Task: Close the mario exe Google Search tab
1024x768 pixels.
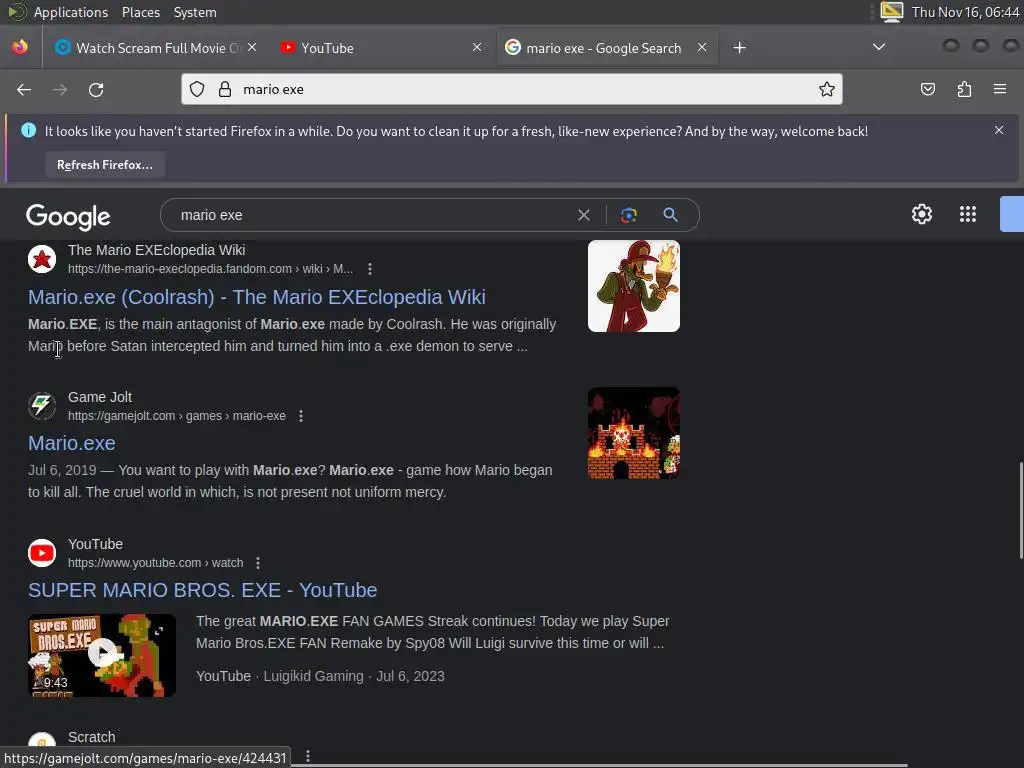Action: point(702,47)
